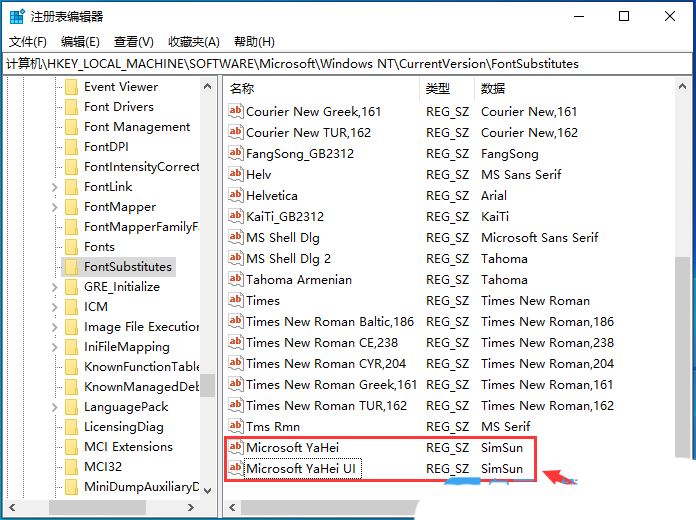The width and height of the screenshot is (696, 520).
Task: Open the 收藏夹(A) menu
Action: pos(194,42)
